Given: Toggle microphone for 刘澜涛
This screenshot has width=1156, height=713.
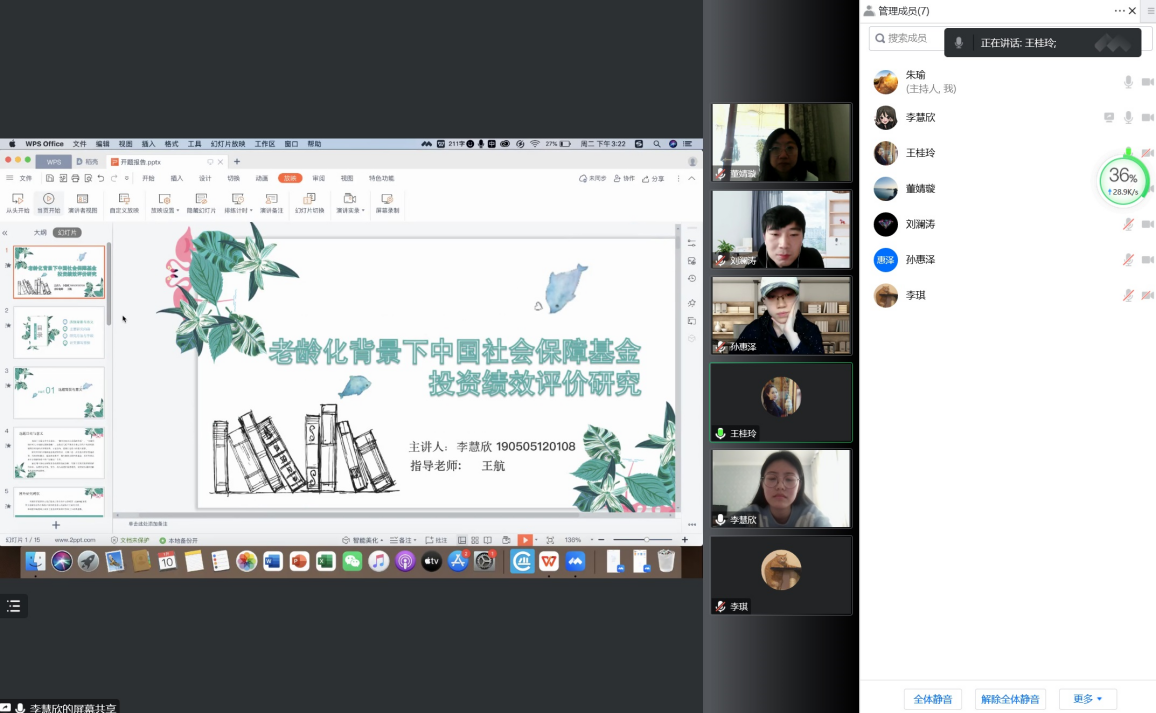Looking at the screenshot, I should pos(1128,224).
